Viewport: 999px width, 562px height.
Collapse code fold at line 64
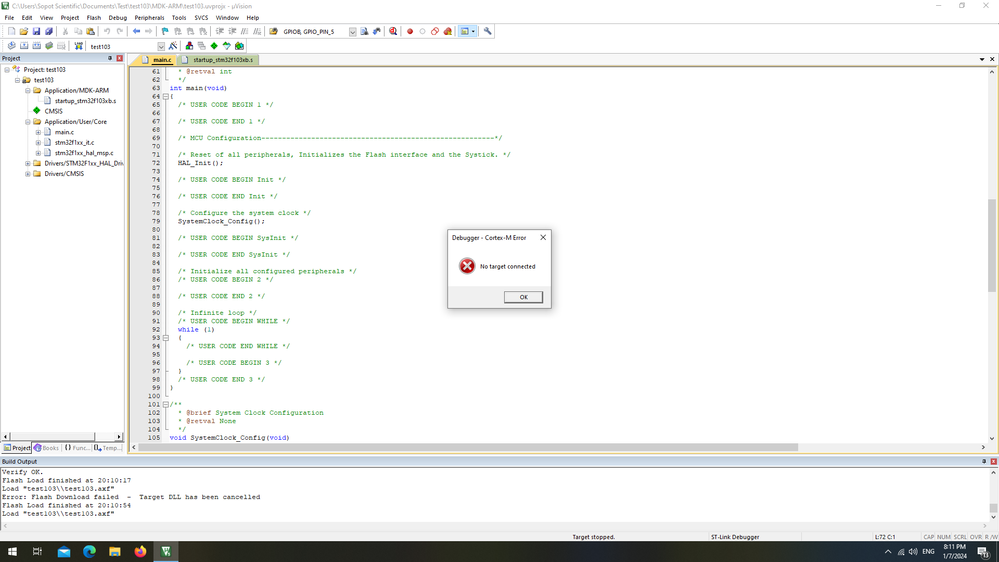click(166, 97)
